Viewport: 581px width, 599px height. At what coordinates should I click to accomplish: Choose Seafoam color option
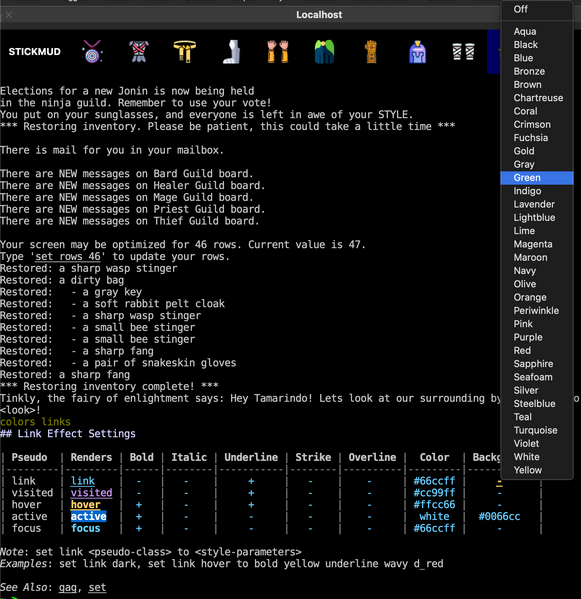tap(537, 377)
